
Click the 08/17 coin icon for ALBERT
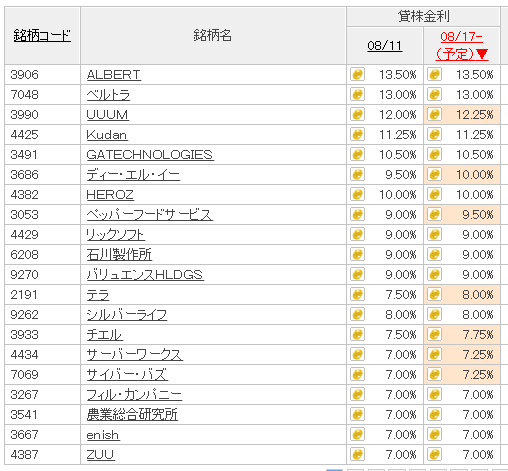(x=435, y=74)
